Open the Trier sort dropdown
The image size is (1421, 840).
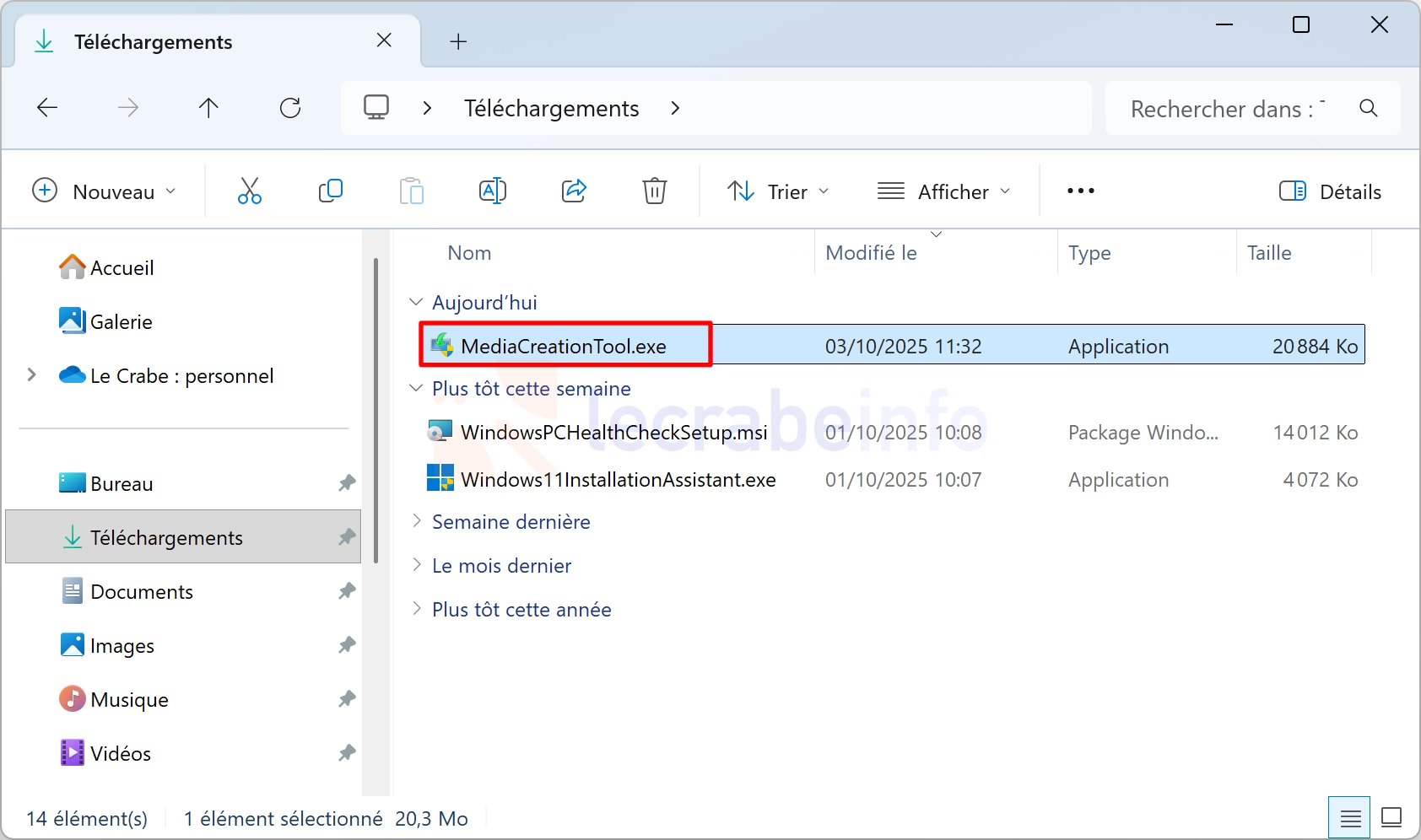tap(778, 191)
